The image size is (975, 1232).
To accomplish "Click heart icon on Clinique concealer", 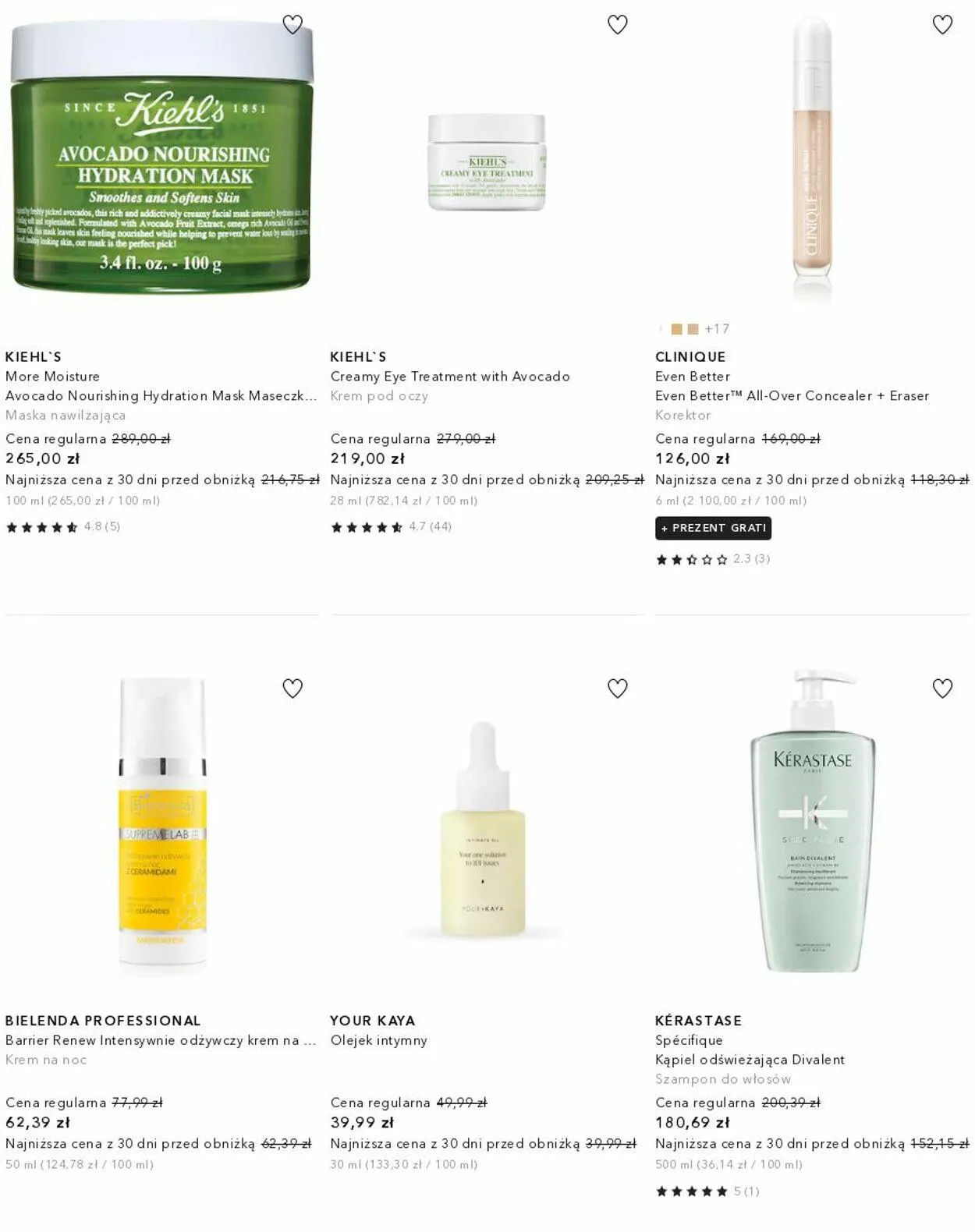I will (943, 25).
